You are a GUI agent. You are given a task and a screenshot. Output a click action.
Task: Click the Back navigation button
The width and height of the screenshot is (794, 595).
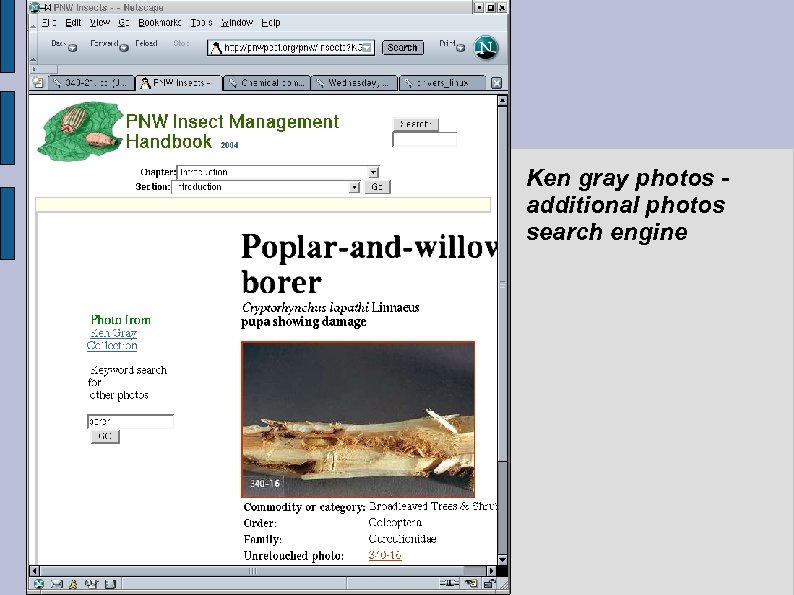coord(58,44)
